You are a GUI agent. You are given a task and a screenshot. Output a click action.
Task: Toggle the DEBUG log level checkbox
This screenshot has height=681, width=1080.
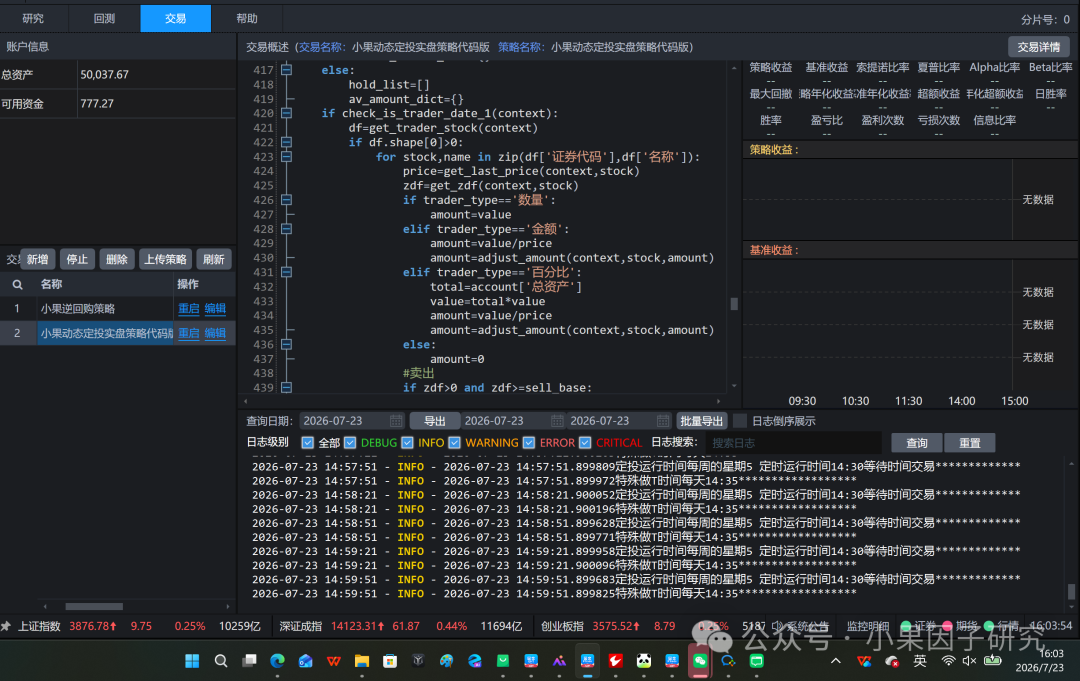point(350,443)
